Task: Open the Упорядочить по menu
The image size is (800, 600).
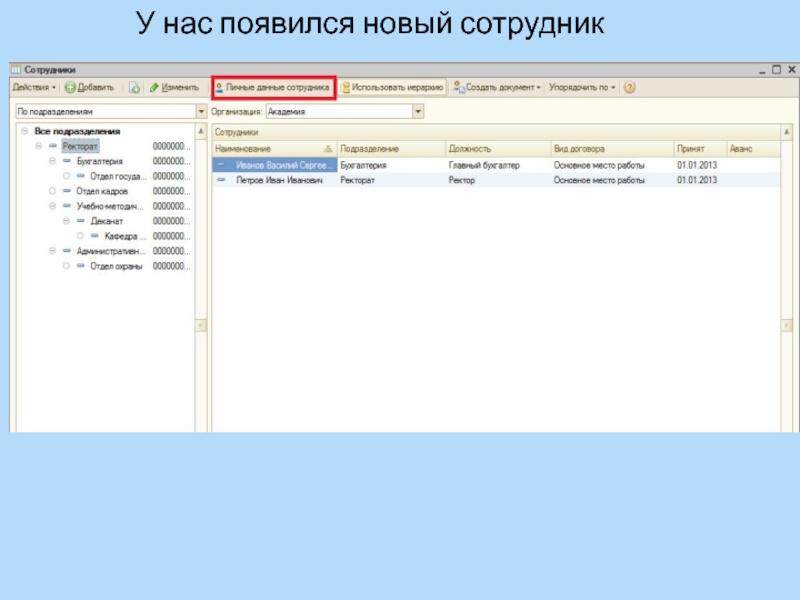Action: tap(582, 88)
